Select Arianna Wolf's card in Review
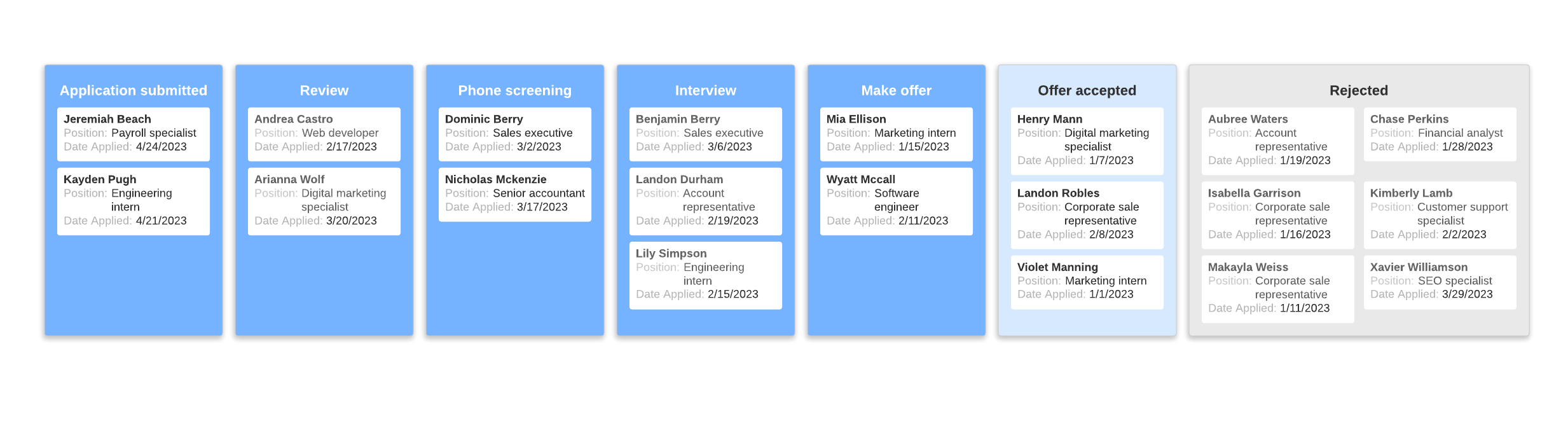The width and height of the screenshot is (1568, 421). click(324, 201)
